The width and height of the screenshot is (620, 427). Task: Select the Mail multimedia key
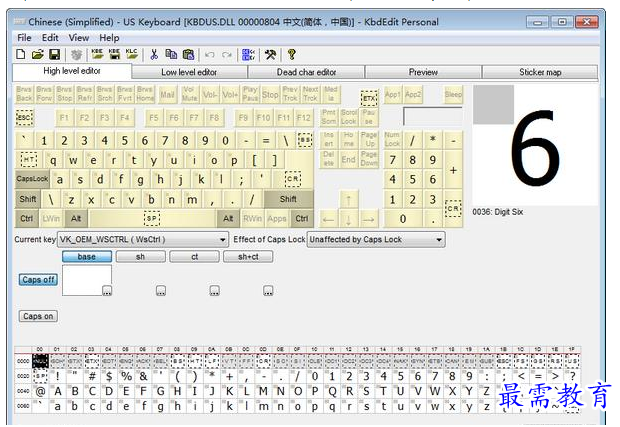point(167,94)
